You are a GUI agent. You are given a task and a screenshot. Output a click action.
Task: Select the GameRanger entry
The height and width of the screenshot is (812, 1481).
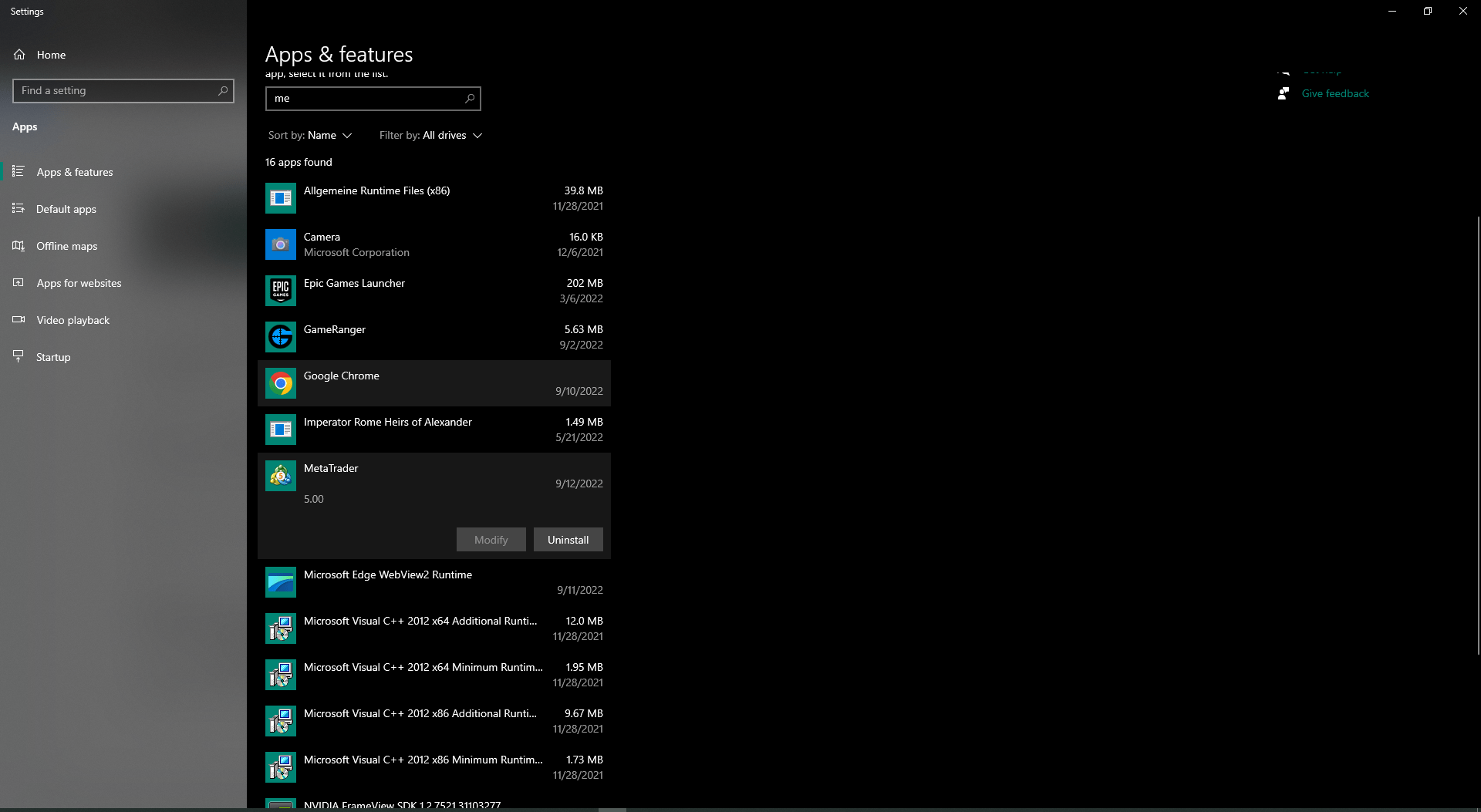[x=434, y=337]
